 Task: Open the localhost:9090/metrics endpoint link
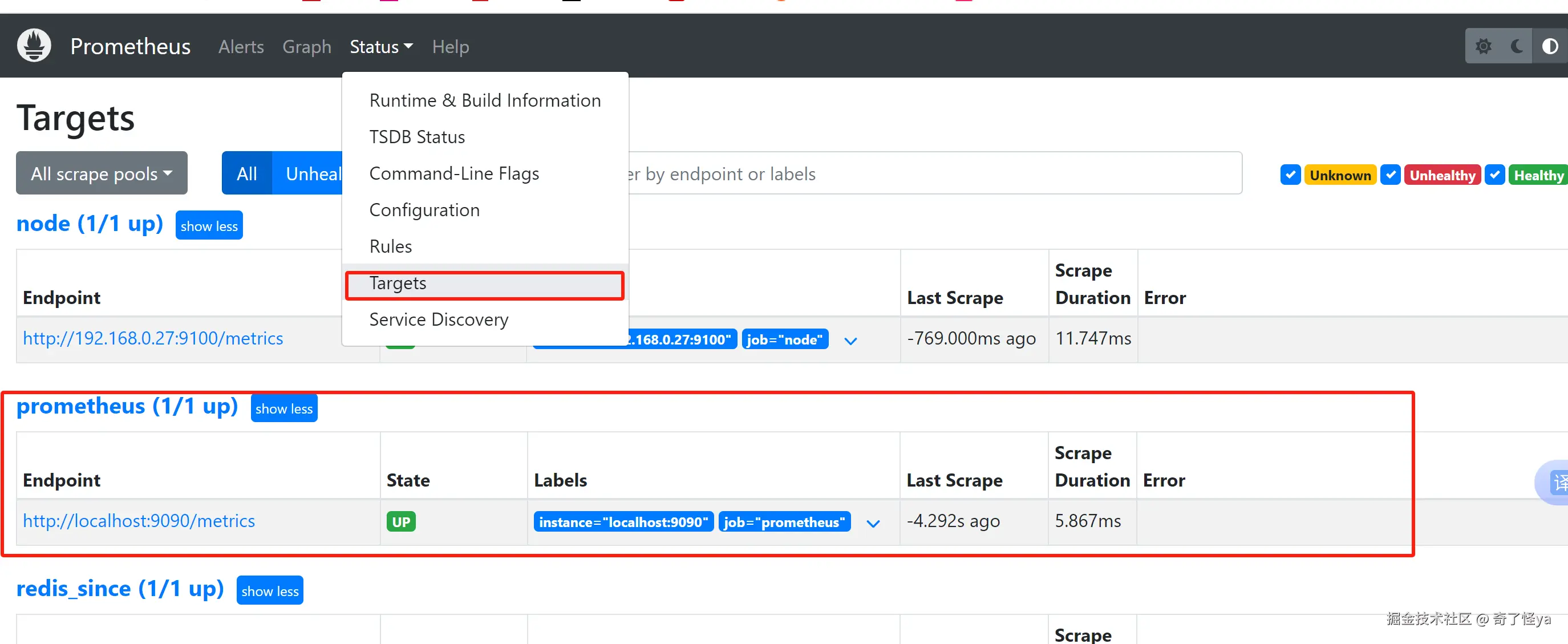click(x=139, y=520)
